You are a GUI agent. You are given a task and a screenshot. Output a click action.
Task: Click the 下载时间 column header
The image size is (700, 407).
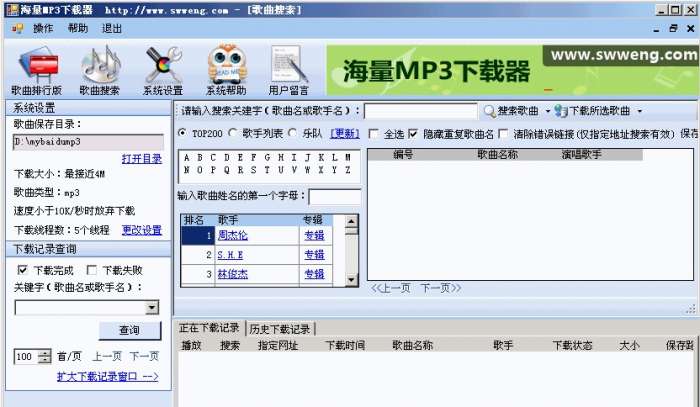click(x=345, y=345)
